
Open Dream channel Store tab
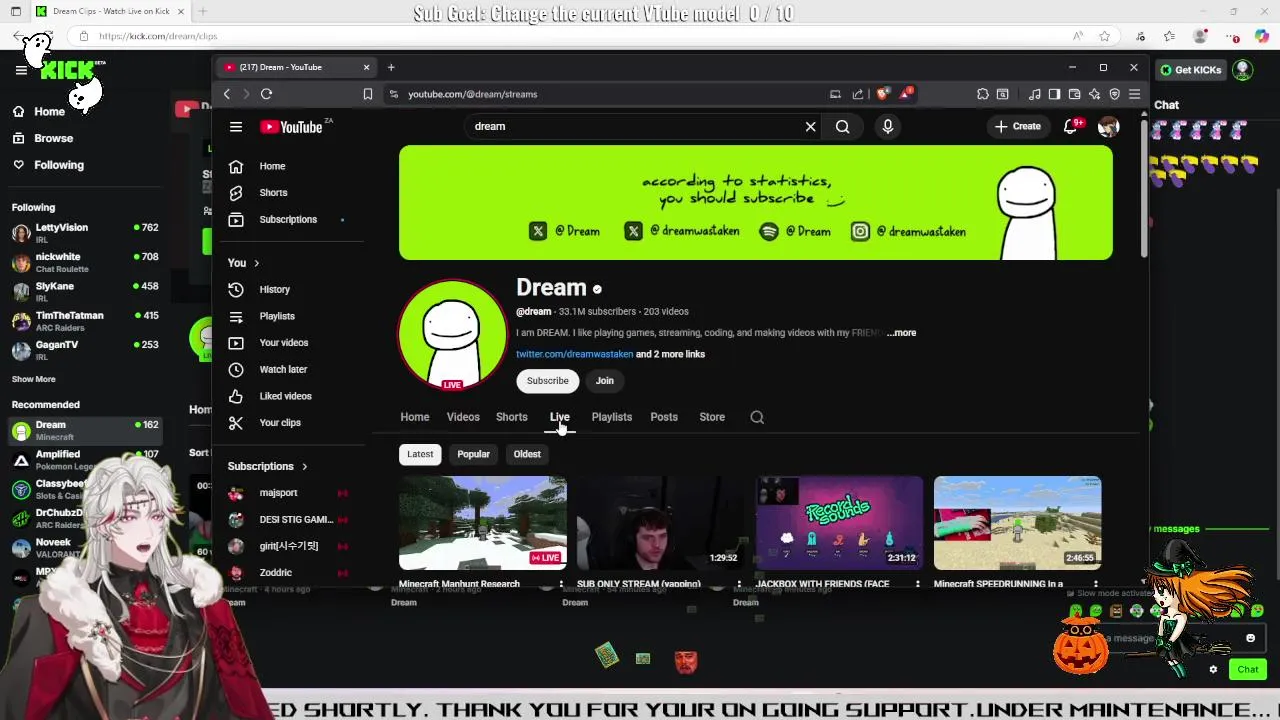pos(712,417)
